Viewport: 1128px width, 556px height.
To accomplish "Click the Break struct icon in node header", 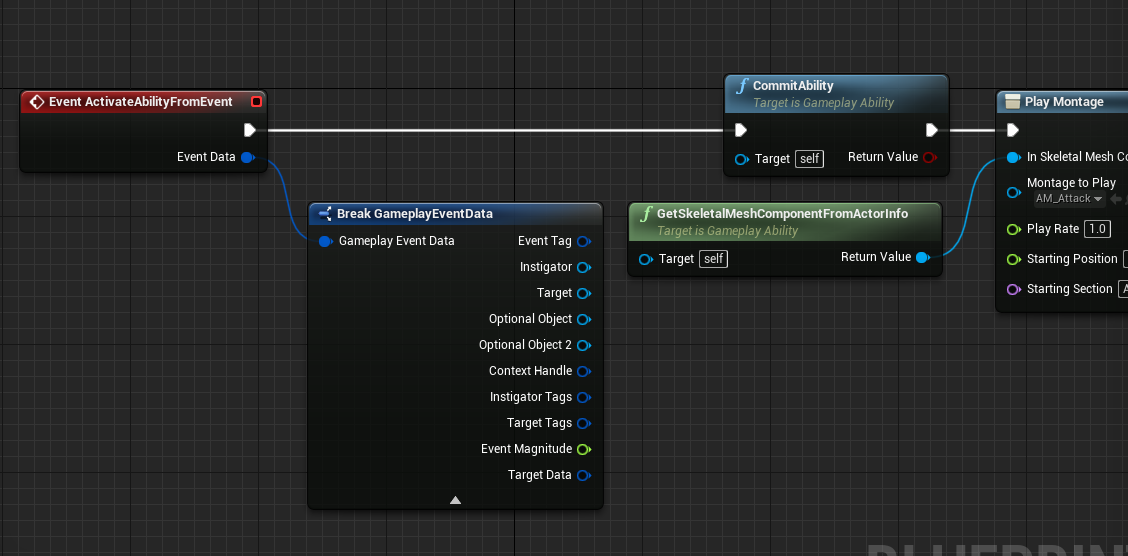I will (x=324, y=214).
